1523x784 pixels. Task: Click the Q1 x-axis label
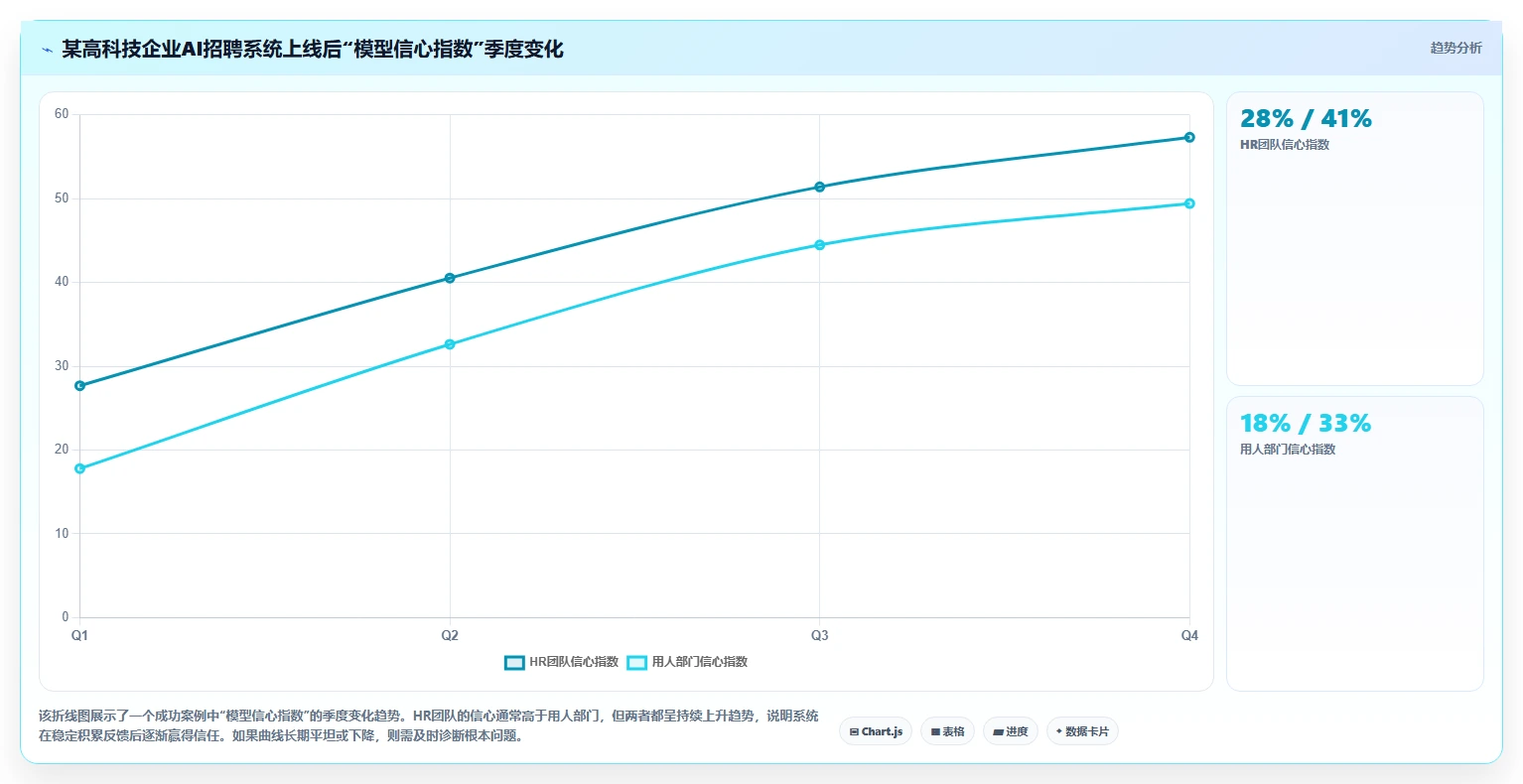pyautogui.click(x=79, y=635)
